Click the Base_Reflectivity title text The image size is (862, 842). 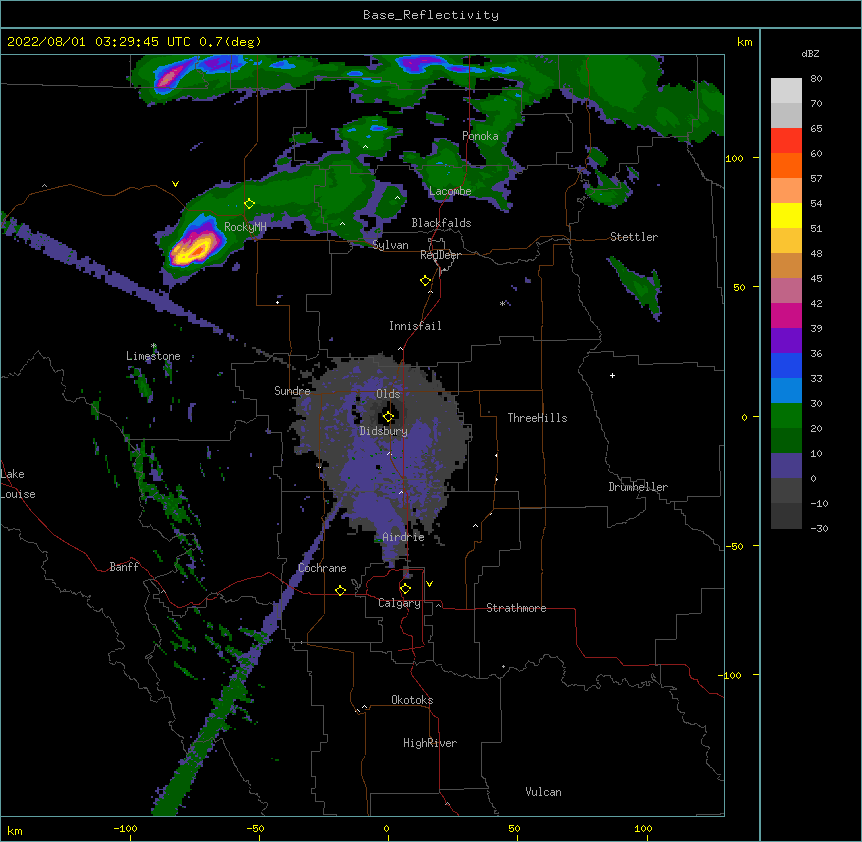[x=431, y=15]
